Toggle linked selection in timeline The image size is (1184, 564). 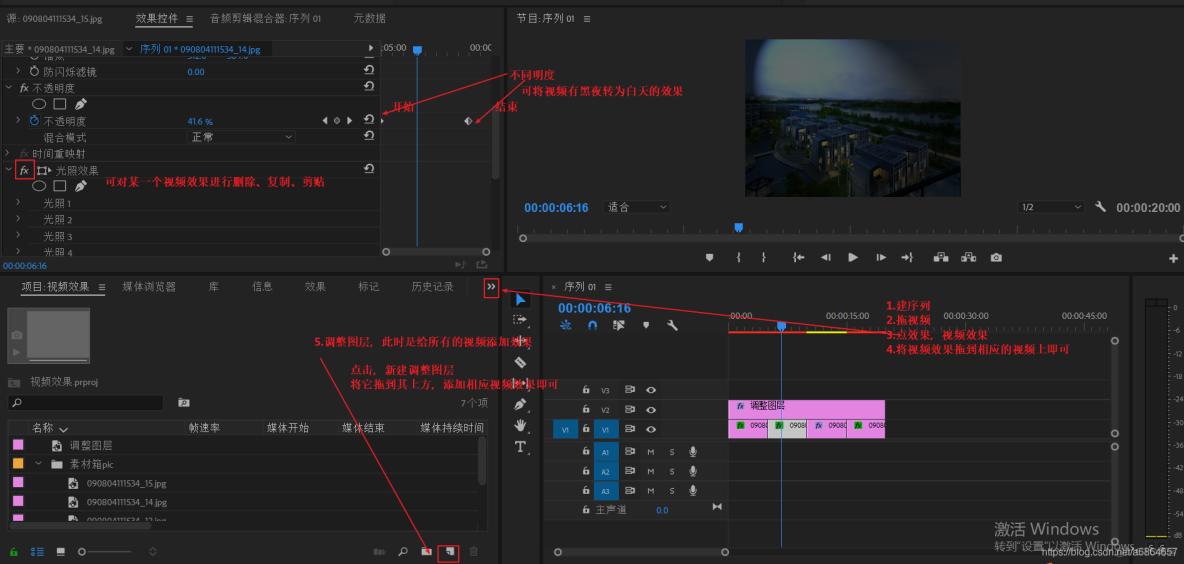[x=619, y=325]
